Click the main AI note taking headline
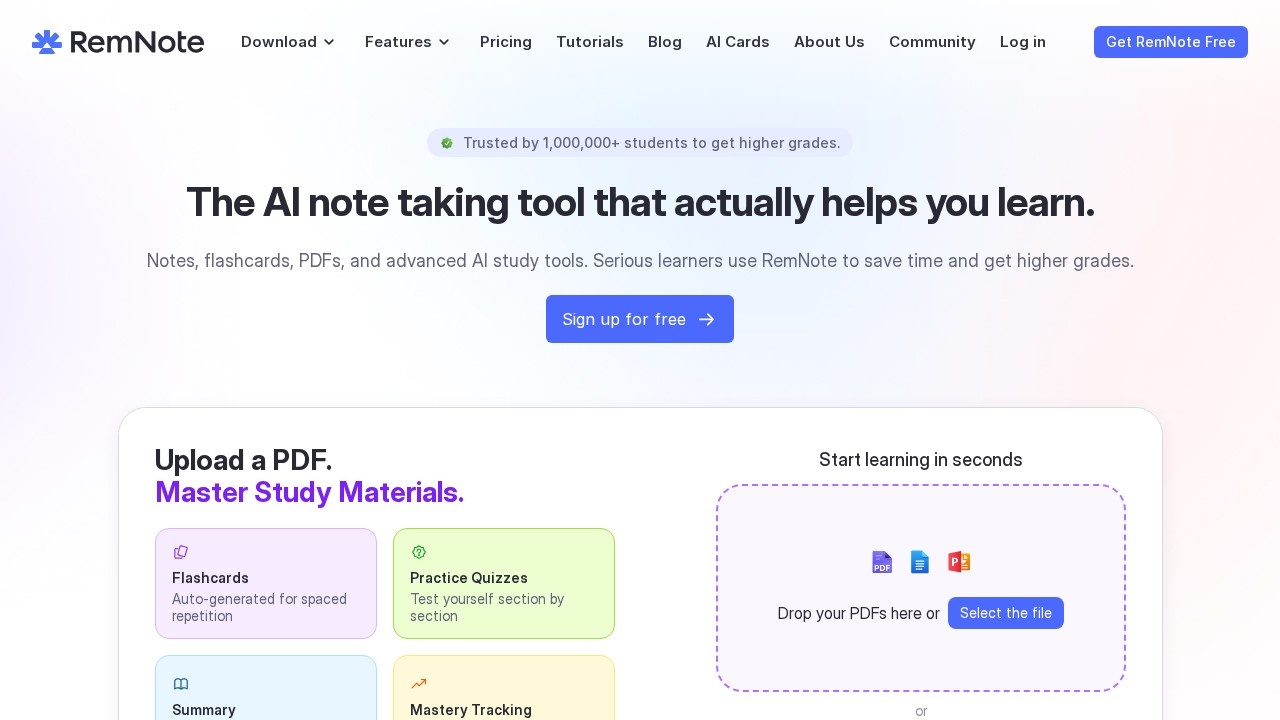 coord(640,202)
